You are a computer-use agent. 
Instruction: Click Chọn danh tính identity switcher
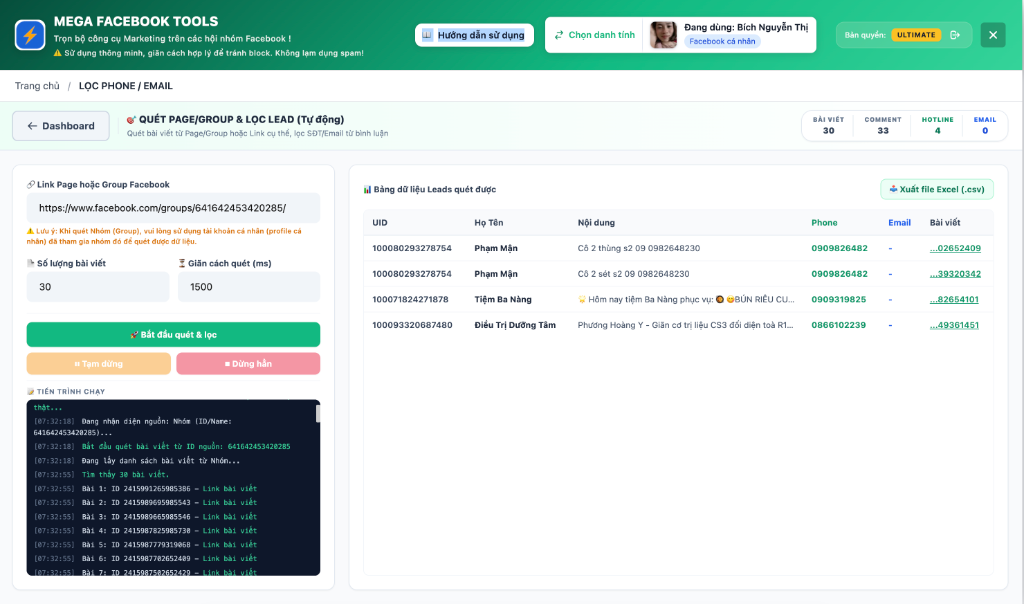tap(595, 35)
